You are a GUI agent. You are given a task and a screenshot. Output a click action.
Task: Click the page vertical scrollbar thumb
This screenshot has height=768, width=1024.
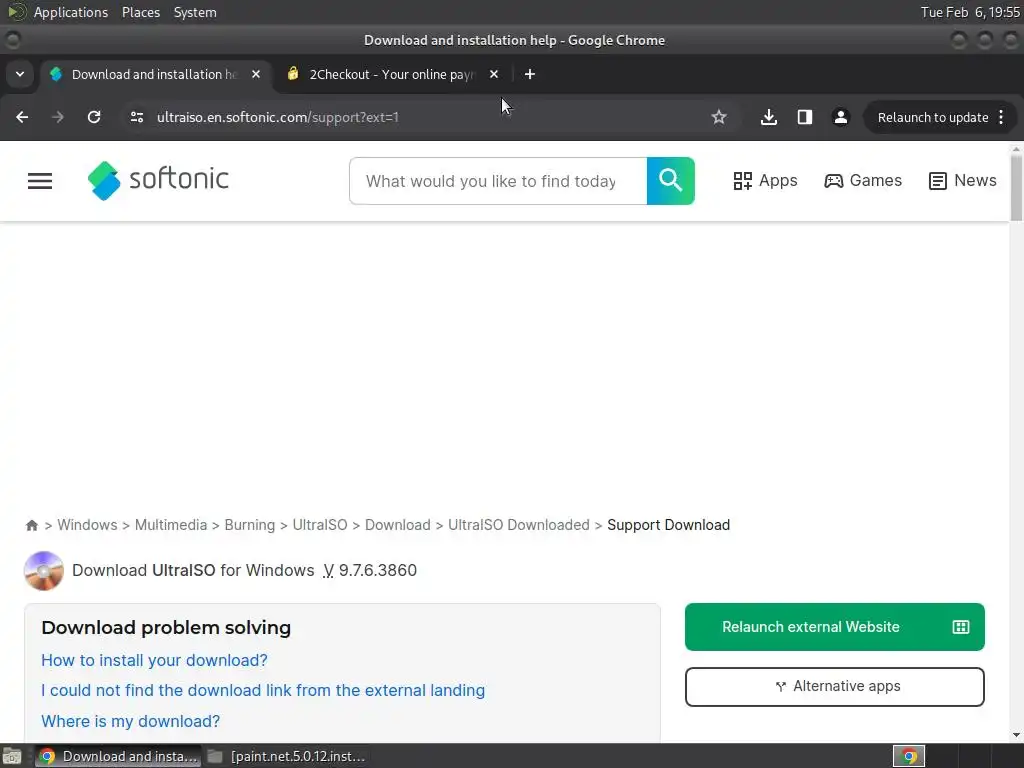[x=1016, y=188]
